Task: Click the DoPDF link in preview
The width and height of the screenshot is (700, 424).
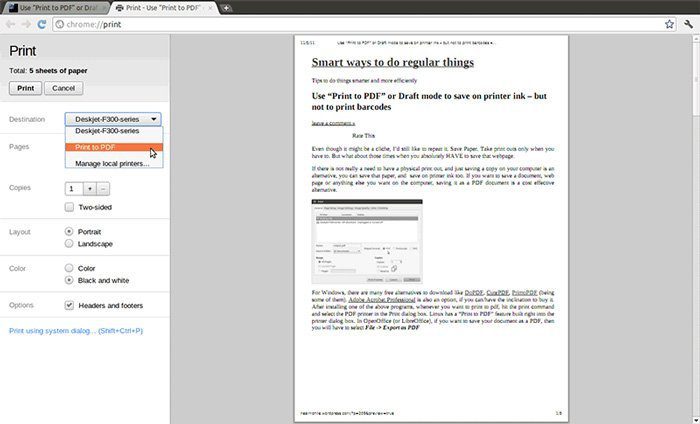Action: pyautogui.click(x=474, y=293)
